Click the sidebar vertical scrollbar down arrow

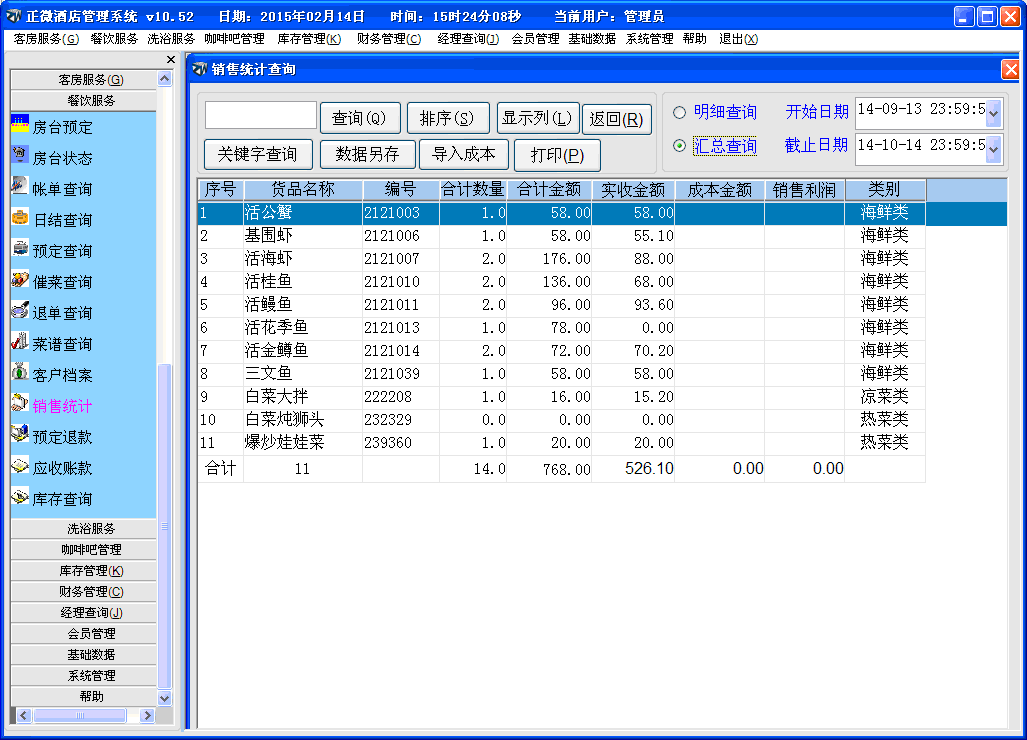164,698
